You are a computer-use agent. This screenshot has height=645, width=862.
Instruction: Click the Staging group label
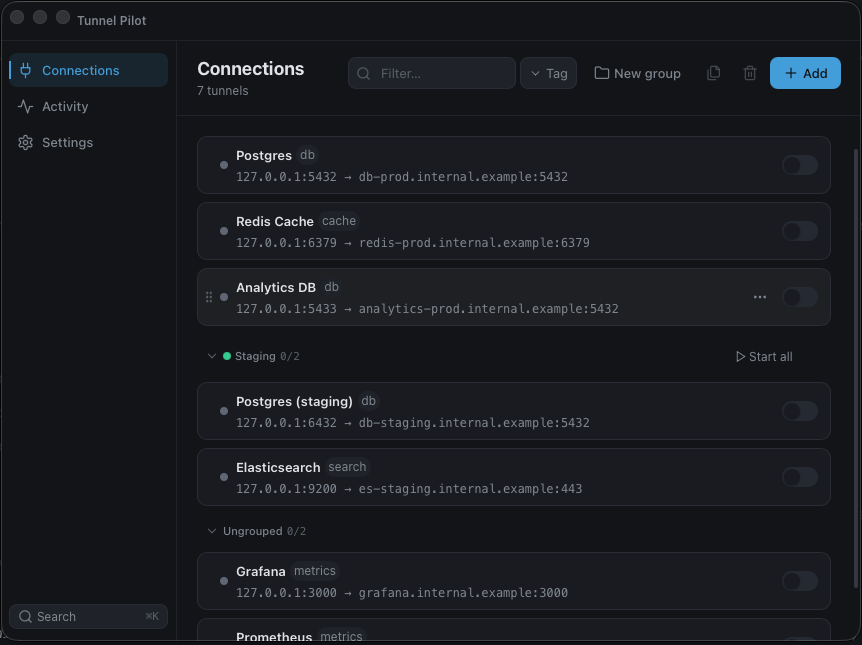(255, 356)
